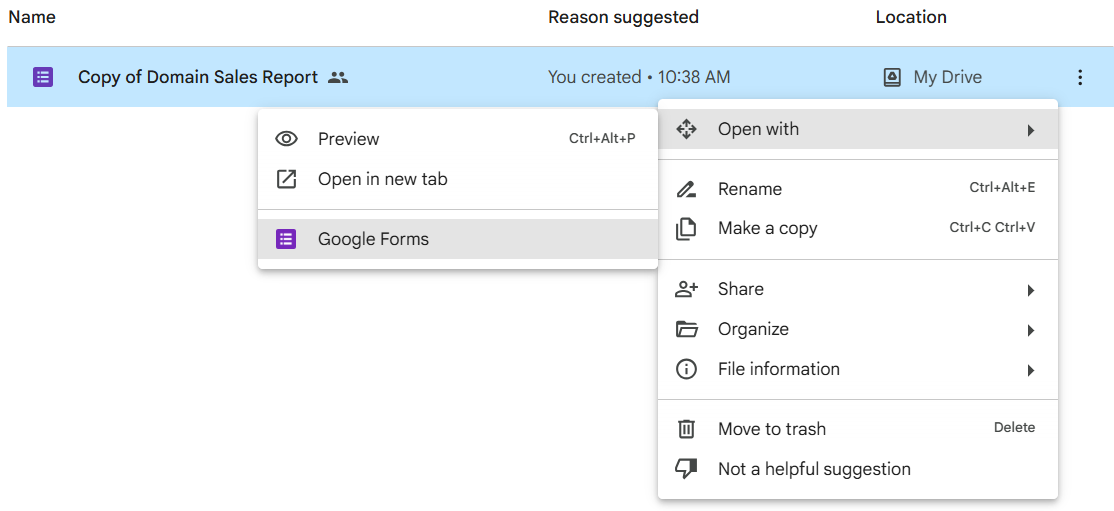Open the My Drive location link
The image size is (1114, 511).
(x=947, y=77)
